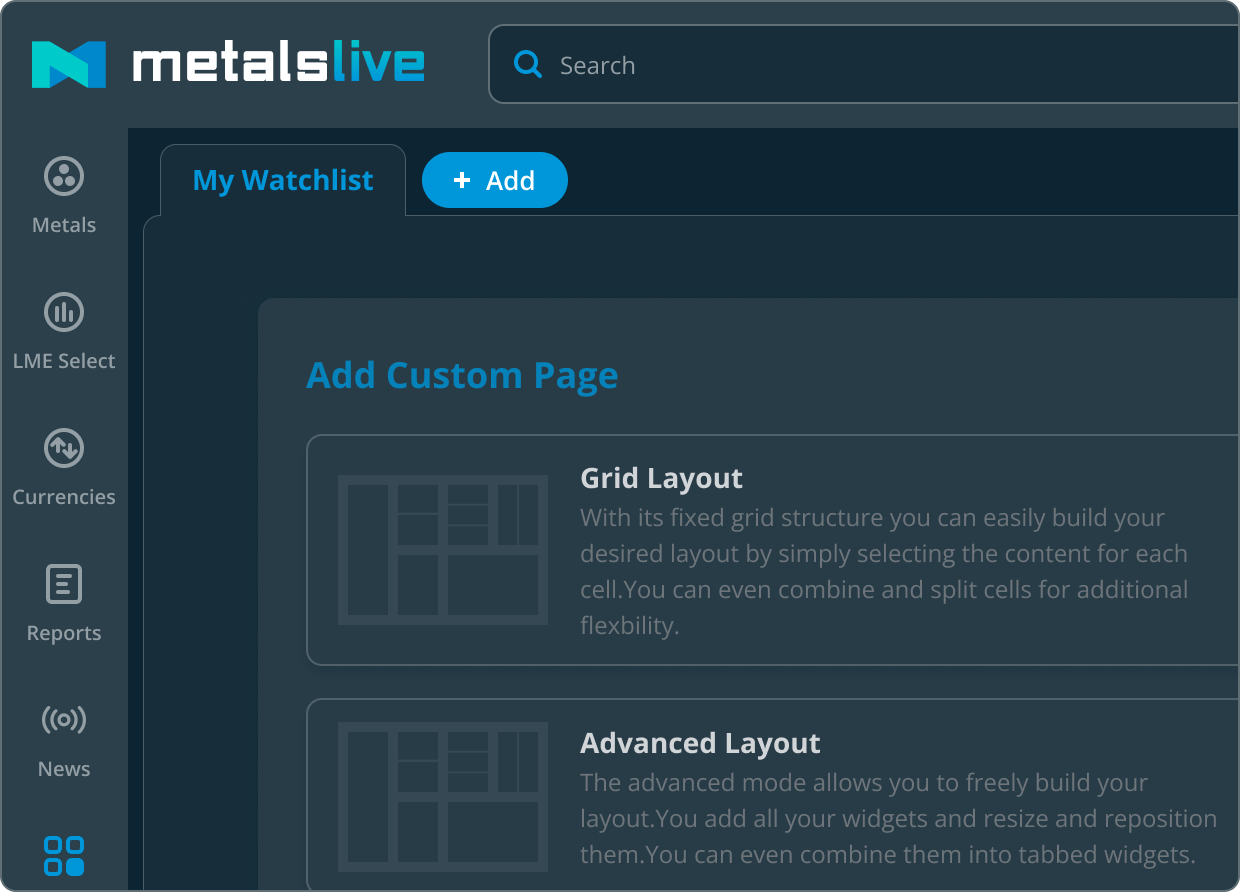Select the Metals section icon
This screenshot has height=892, width=1240.
coord(63,176)
